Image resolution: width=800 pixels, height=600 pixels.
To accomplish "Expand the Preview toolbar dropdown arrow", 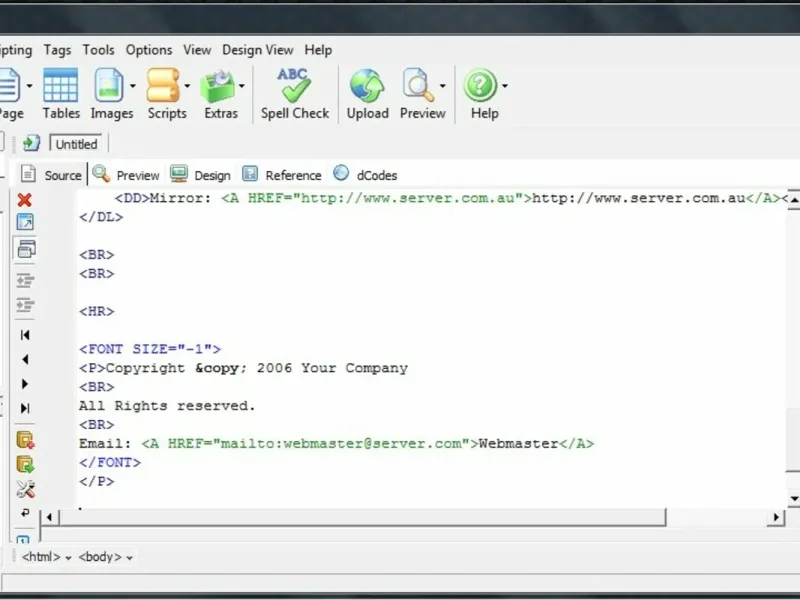I will click(443, 86).
